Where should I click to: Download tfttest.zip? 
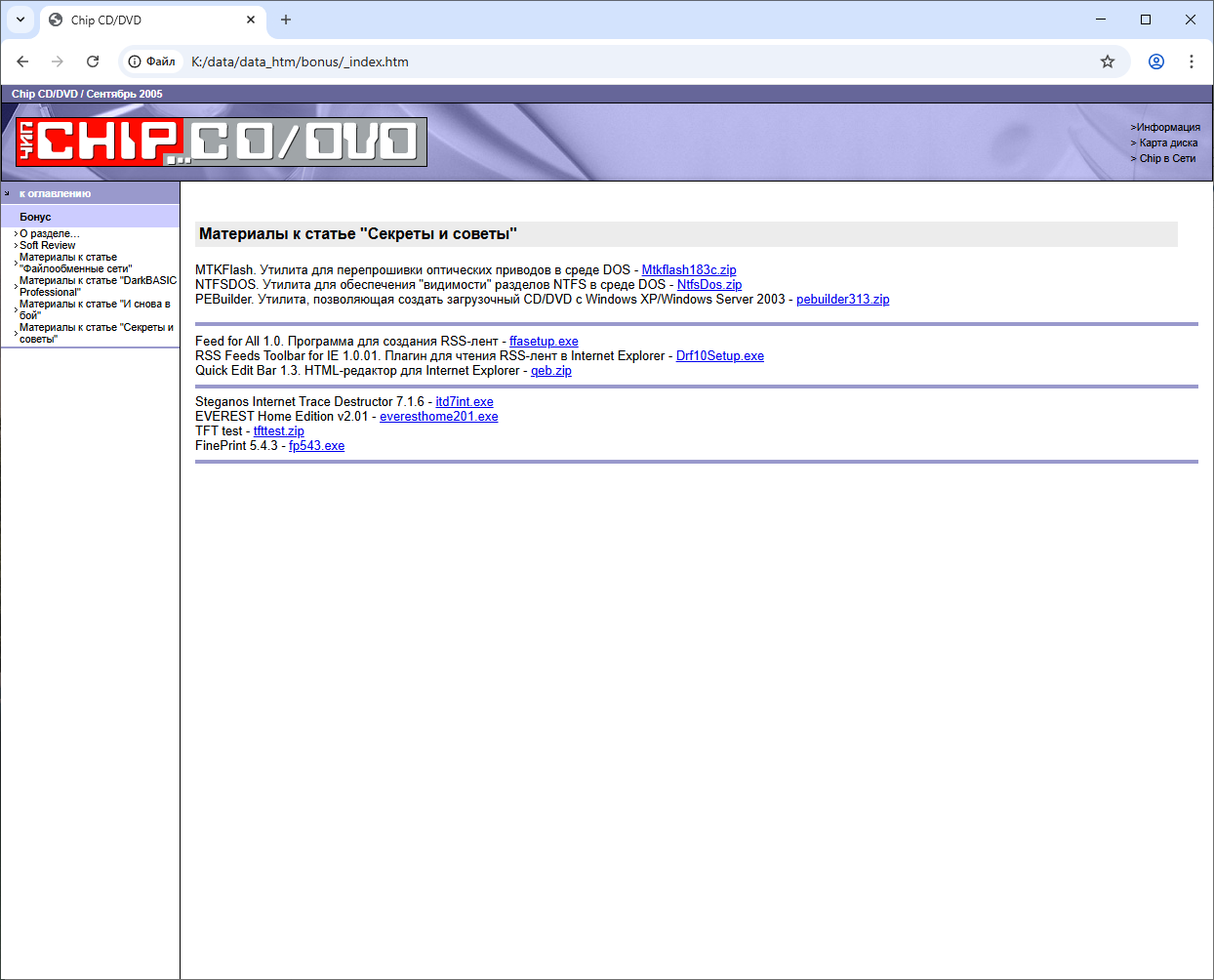click(279, 431)
